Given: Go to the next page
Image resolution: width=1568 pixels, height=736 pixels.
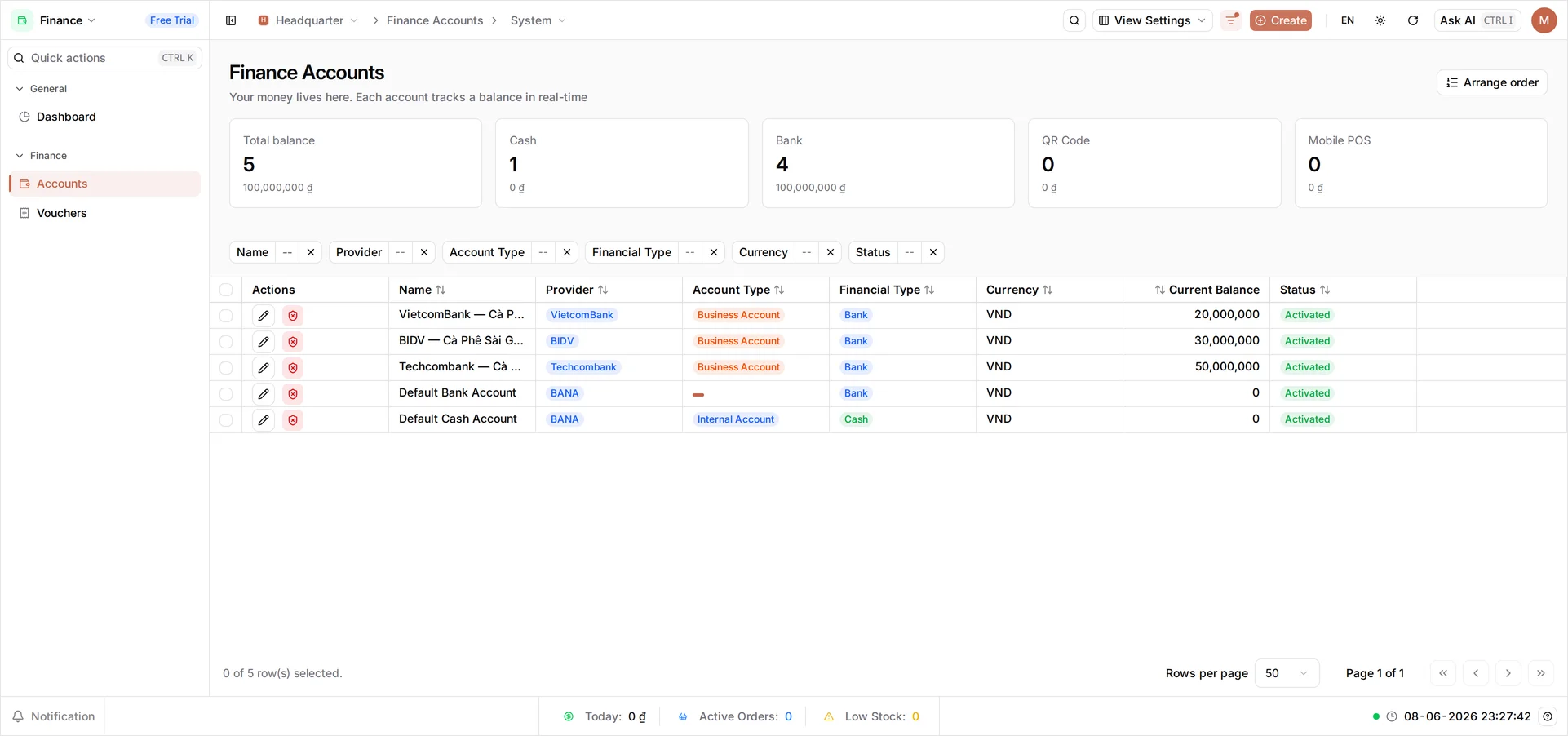Looking at the screenshot, I should click(x=1508, y=673).
